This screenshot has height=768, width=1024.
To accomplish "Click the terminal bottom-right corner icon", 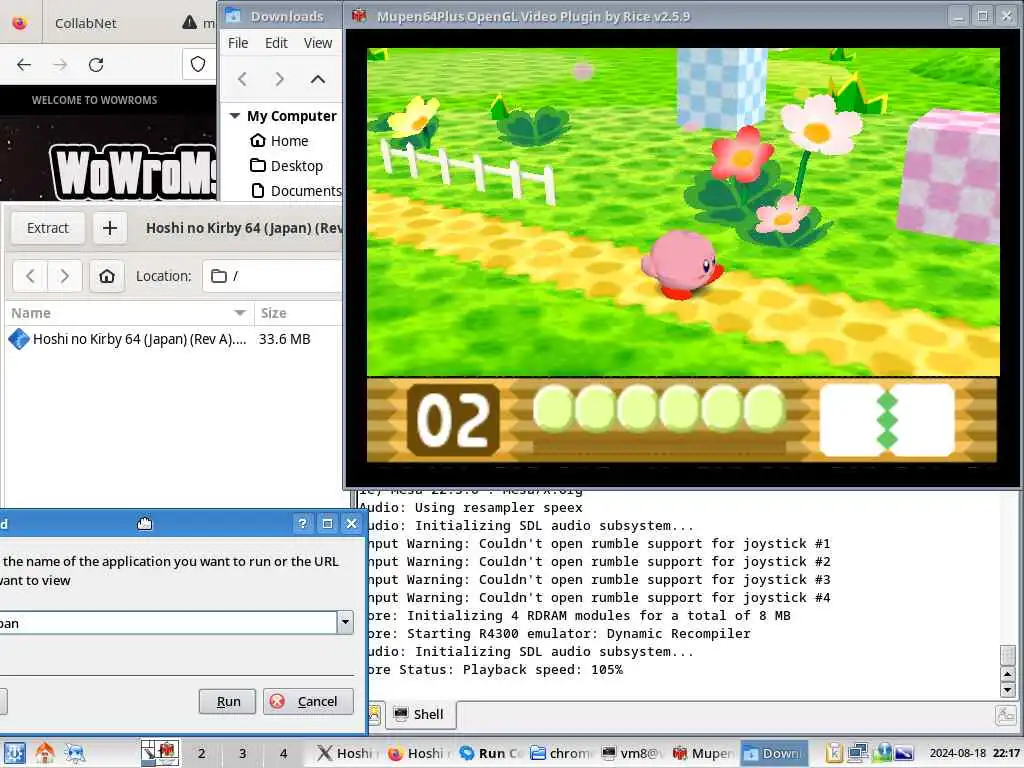I will (x=1005, y=714).
